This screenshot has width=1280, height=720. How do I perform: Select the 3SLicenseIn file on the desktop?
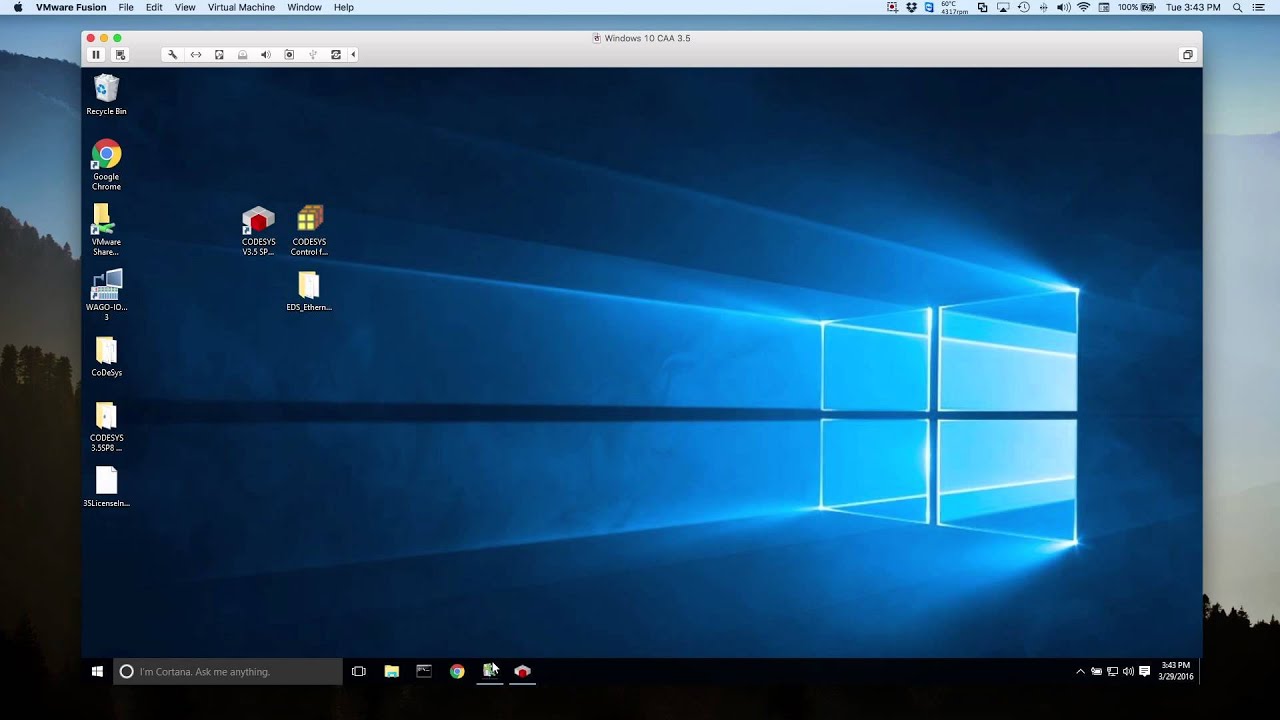coord(106,487)
